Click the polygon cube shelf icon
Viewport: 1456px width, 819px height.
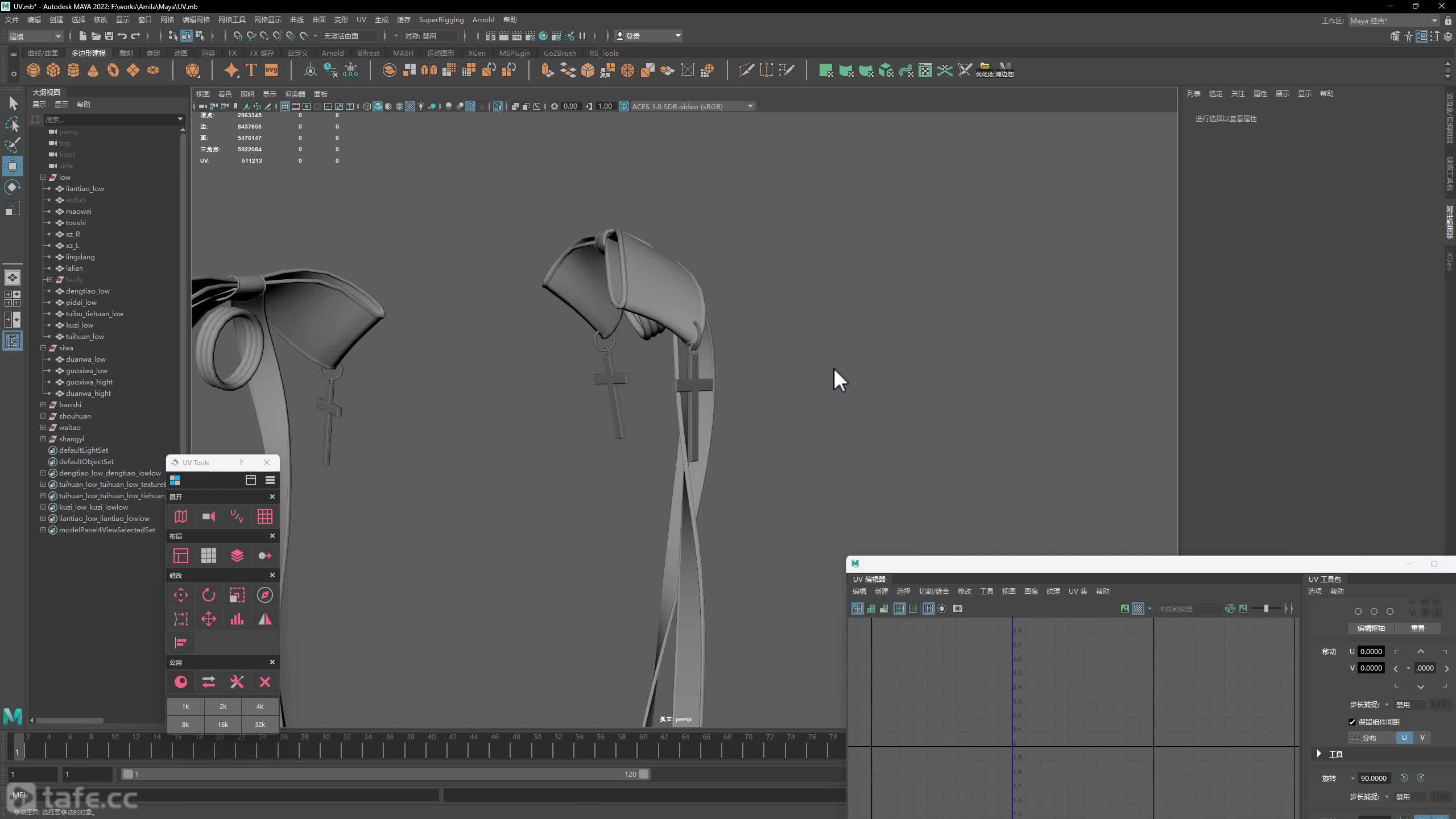pos(53,70)
